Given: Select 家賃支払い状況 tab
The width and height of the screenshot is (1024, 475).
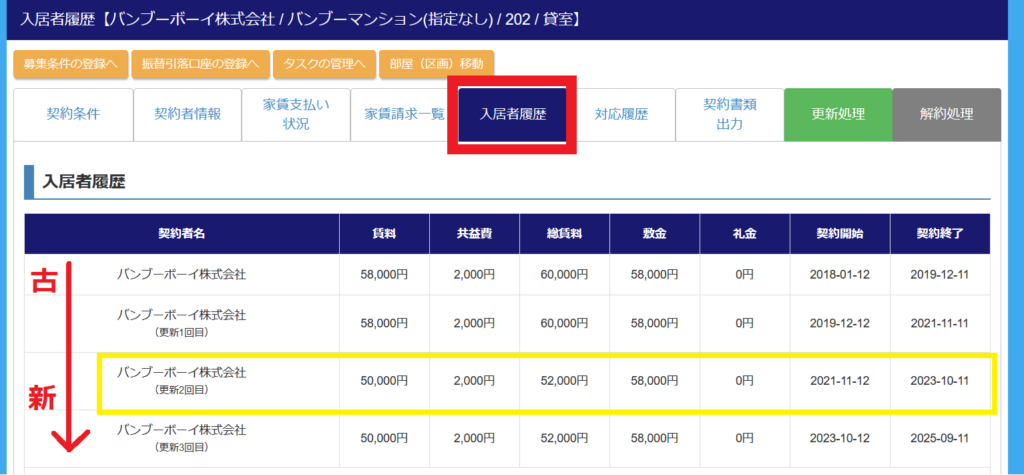Looking at the screenshot, I should tap(296, 114).
